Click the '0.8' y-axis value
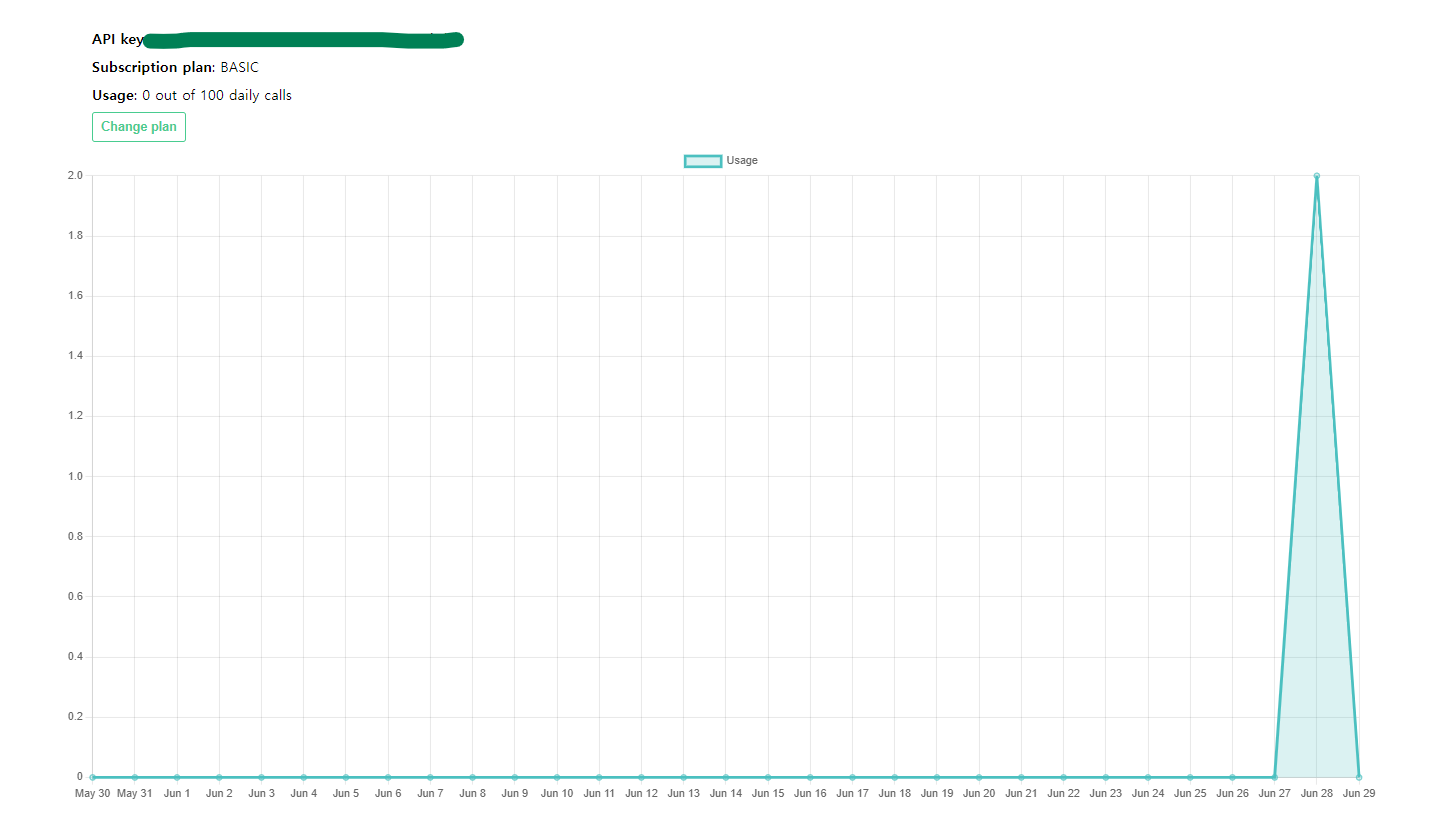 coord(75,537)
